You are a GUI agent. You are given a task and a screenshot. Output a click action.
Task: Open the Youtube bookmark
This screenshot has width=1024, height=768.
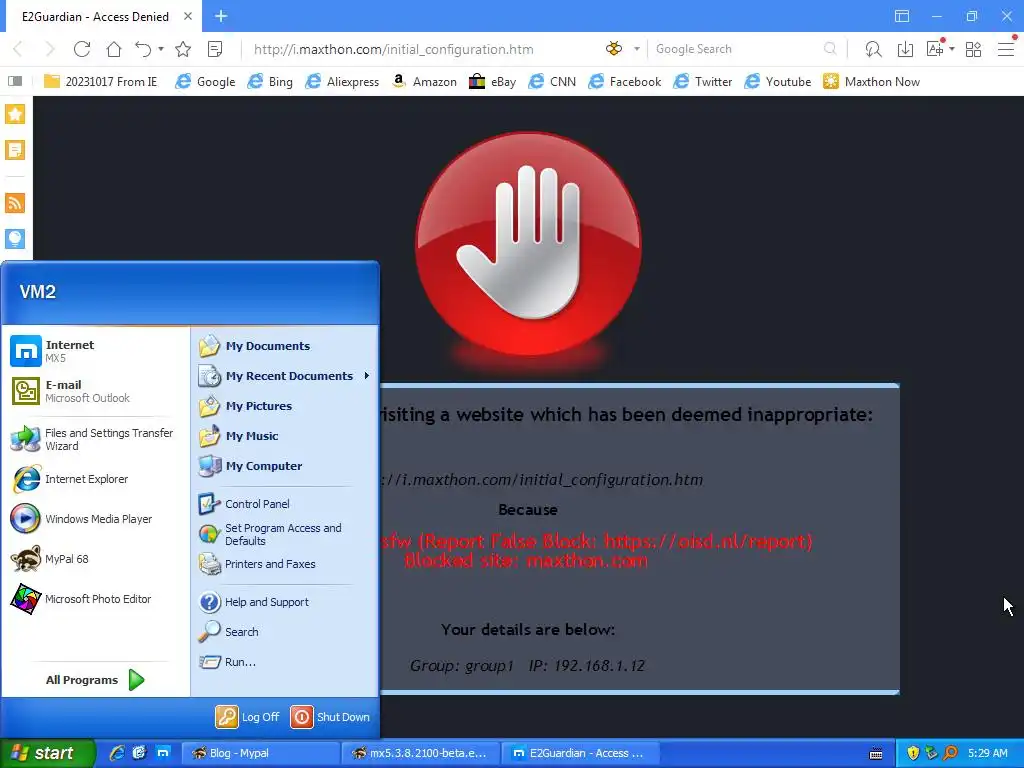778,82
